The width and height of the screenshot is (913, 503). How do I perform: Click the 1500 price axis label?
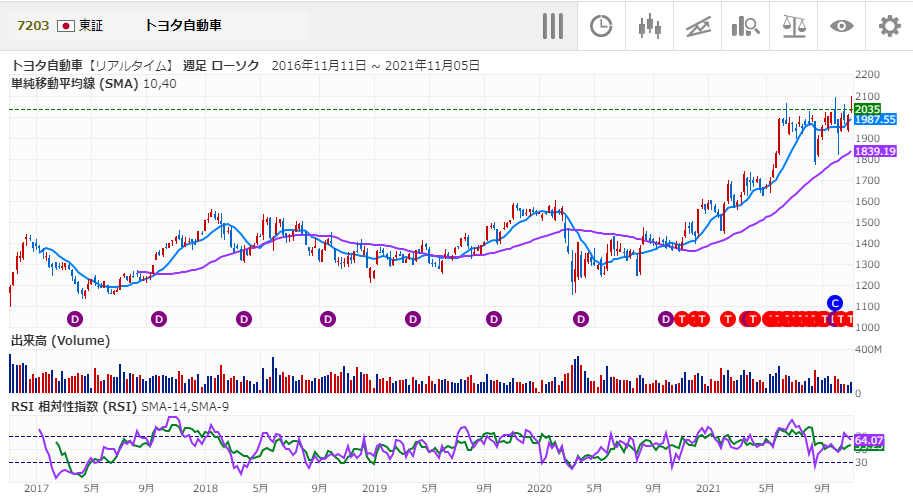(868, 222)
